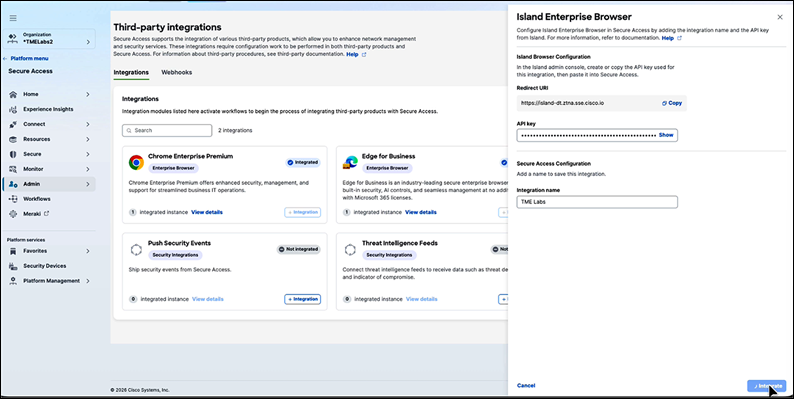Open Meraki external menu item
The width and height of the screenshot is (794, 399).
tap(36, 214)
